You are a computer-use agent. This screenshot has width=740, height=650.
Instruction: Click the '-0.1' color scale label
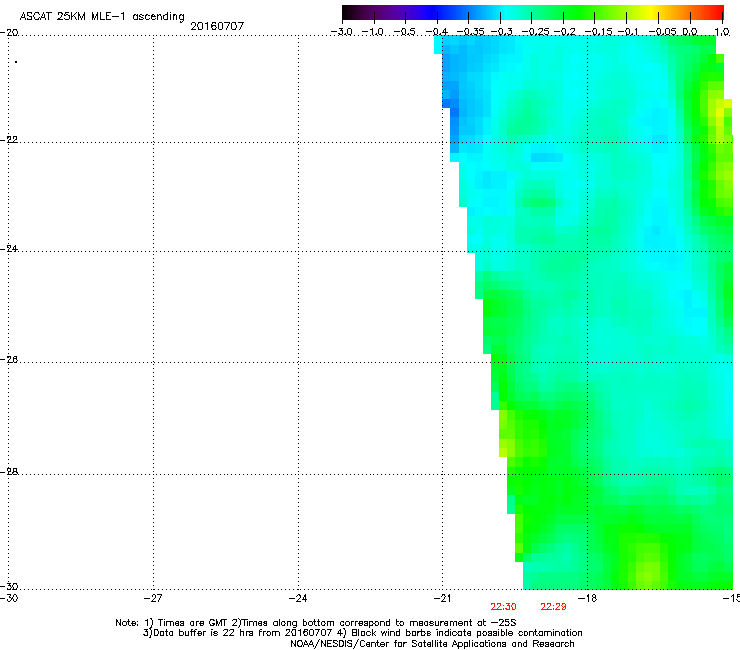(628, 32)
